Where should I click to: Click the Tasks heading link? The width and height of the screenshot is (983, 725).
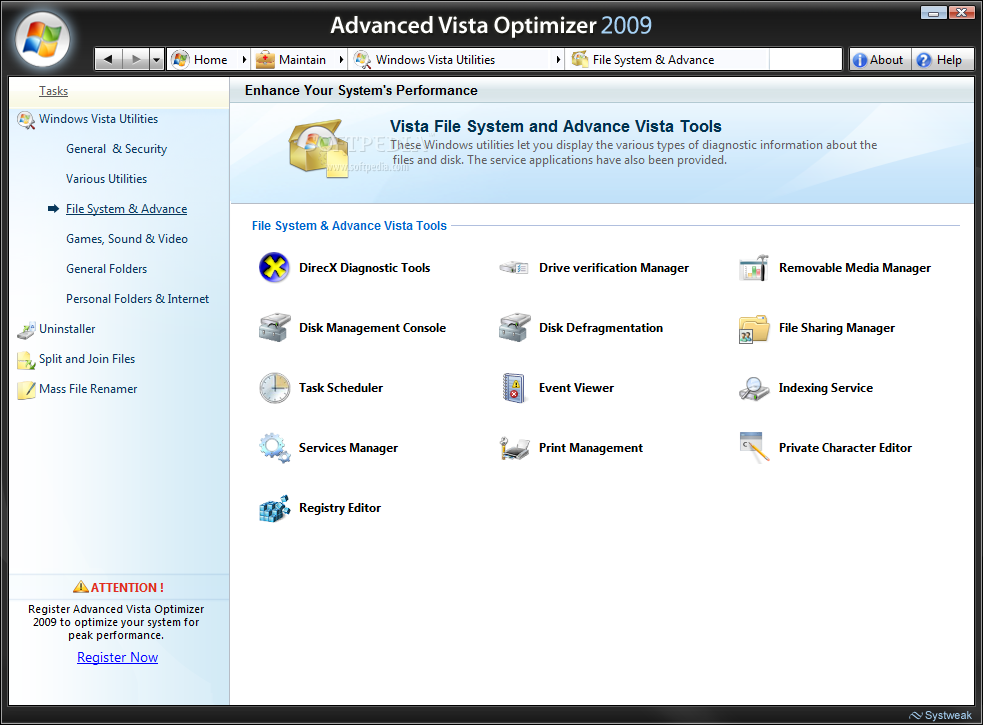tap(53, 91)
